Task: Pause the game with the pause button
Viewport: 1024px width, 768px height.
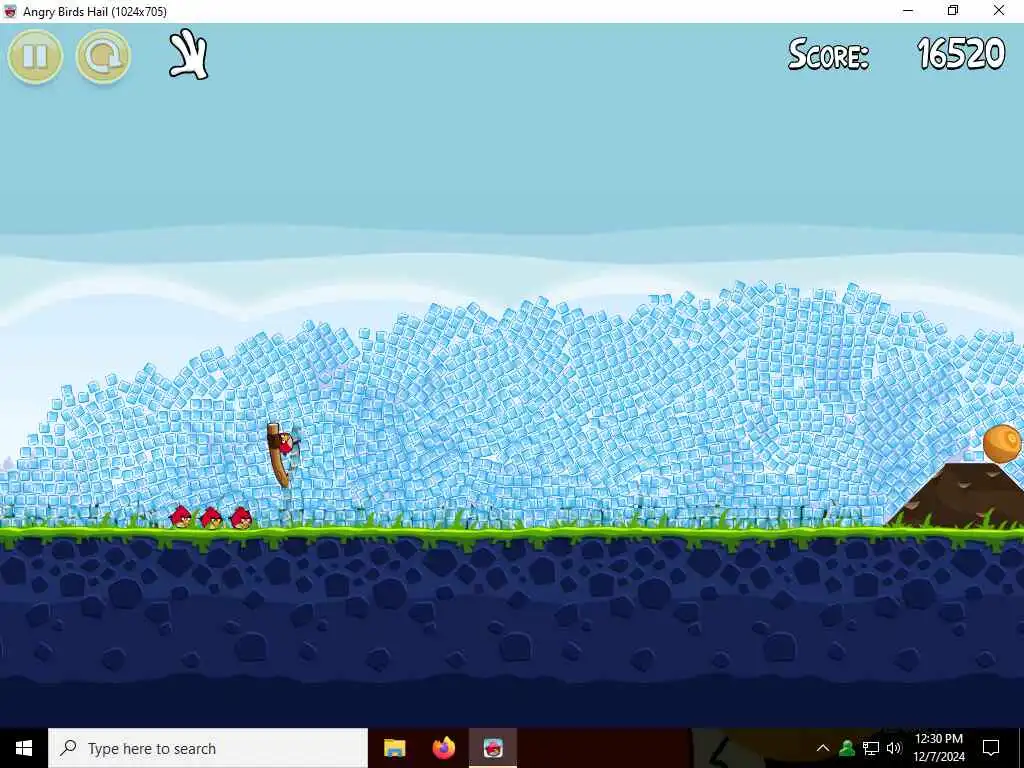Action: pos(35,56)
